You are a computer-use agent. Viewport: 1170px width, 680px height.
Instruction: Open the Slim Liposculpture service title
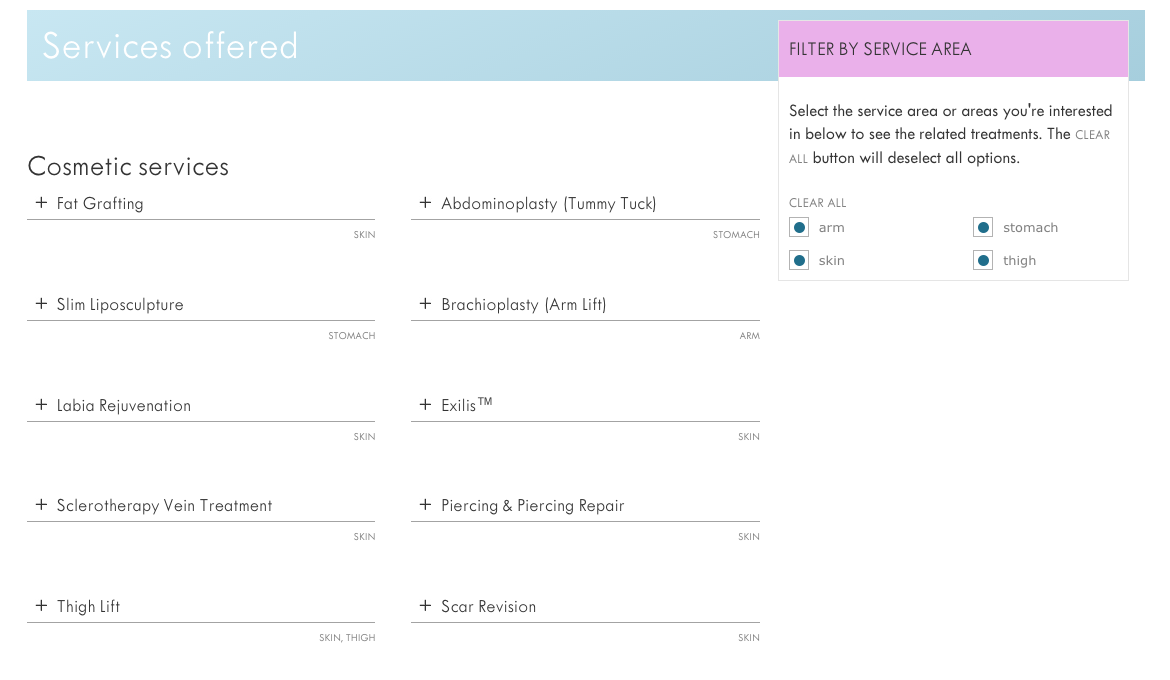(120, 305)
